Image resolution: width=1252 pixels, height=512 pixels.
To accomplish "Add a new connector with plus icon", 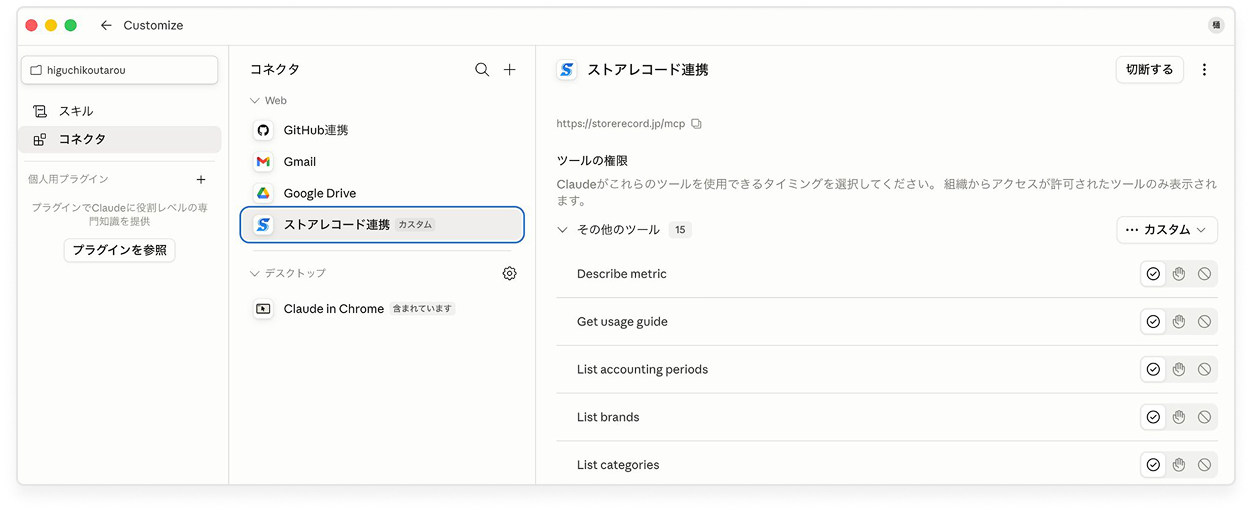I will [x=509, y=69].
